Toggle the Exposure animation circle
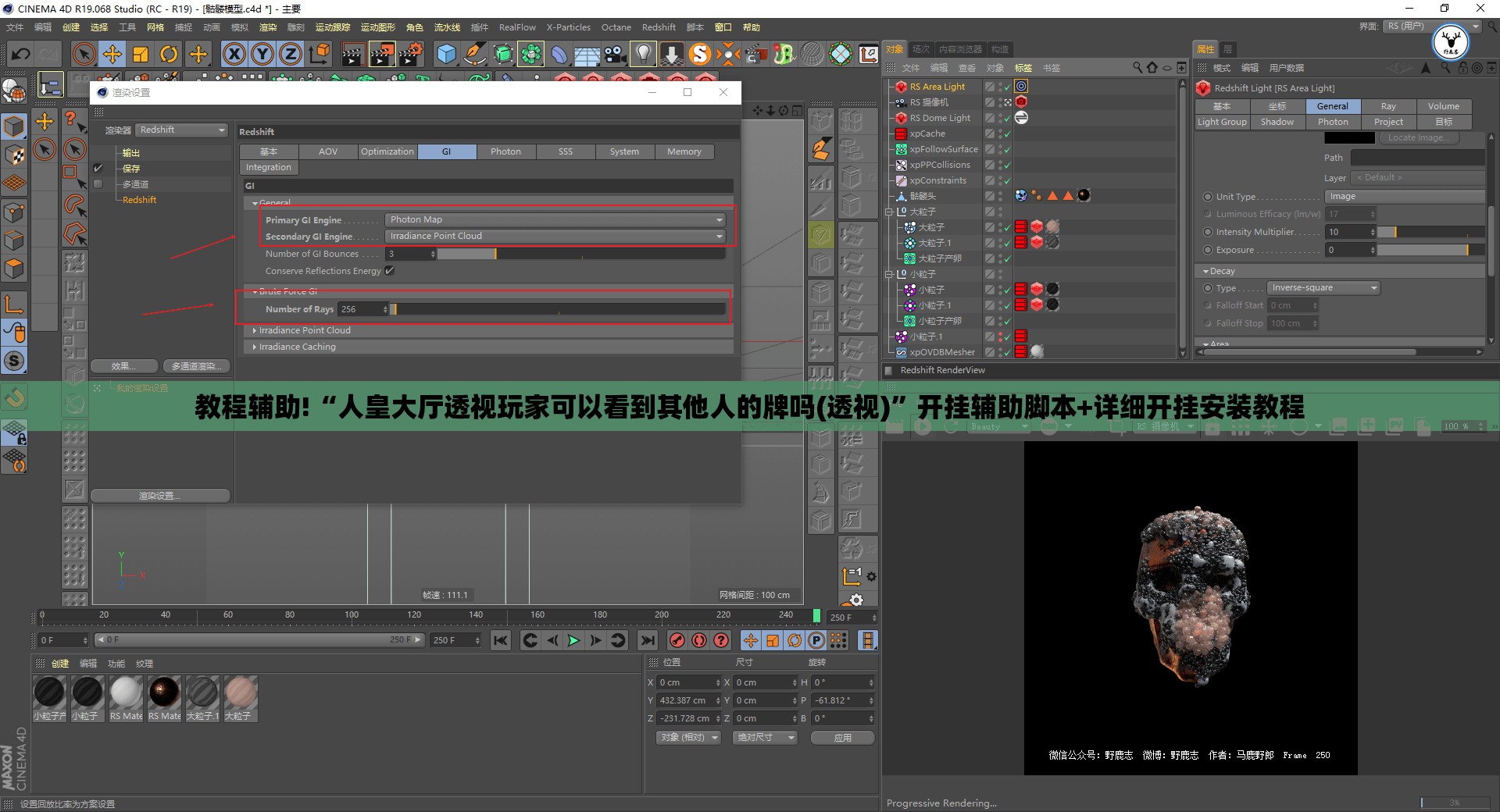 (1208, 250)
